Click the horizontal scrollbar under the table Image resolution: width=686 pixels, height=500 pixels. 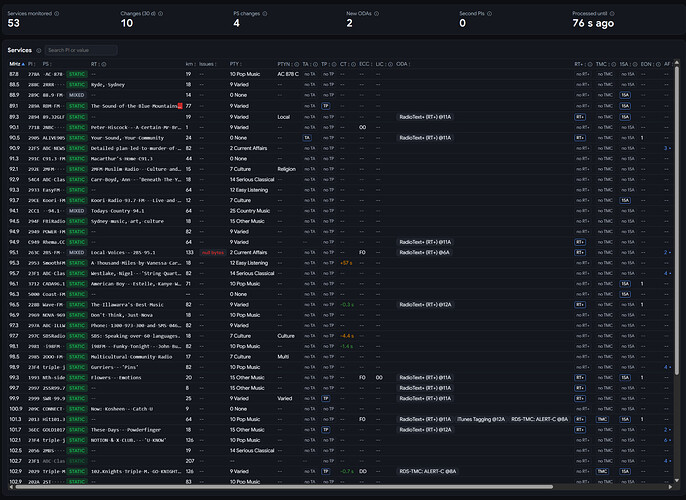(284, 486)
